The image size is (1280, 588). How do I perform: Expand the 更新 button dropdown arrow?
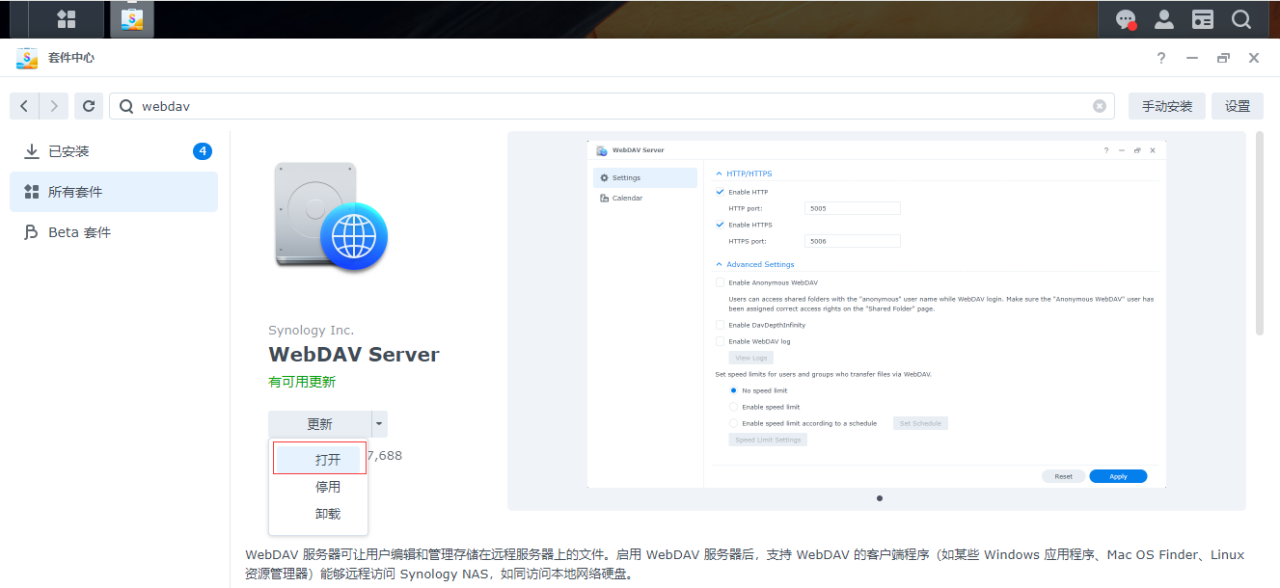pos(378,424)
